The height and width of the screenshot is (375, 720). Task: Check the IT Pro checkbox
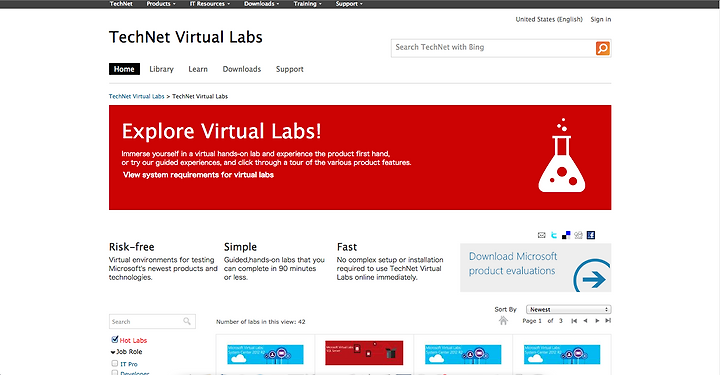(115, 364)
